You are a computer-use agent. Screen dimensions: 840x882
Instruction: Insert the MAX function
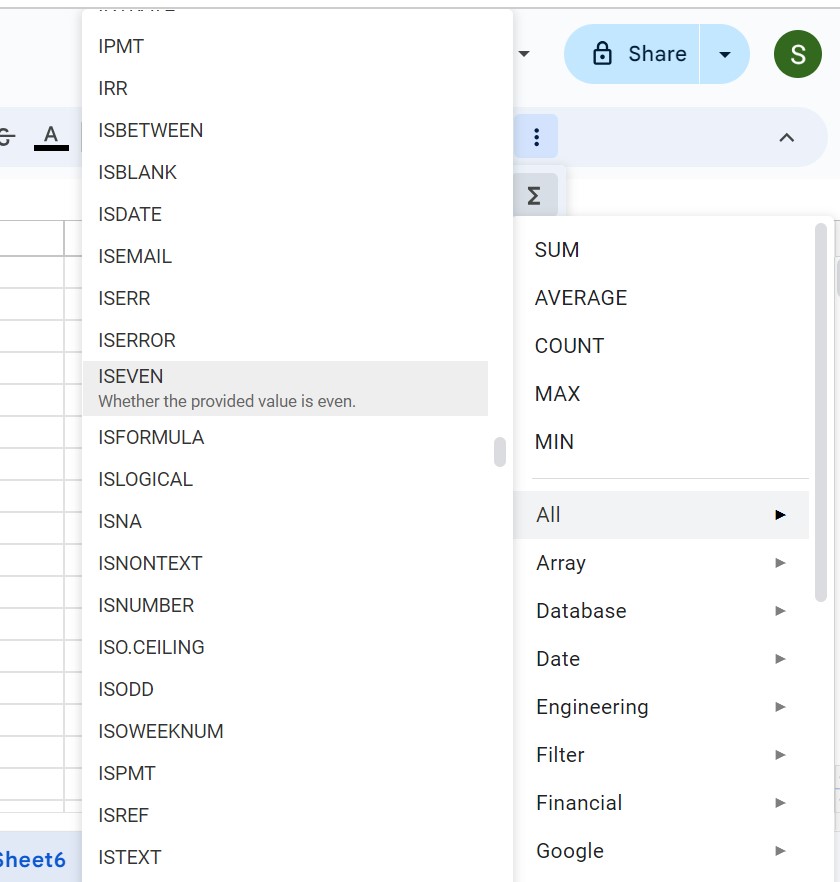pyautogui.click(x=662, y=394)
